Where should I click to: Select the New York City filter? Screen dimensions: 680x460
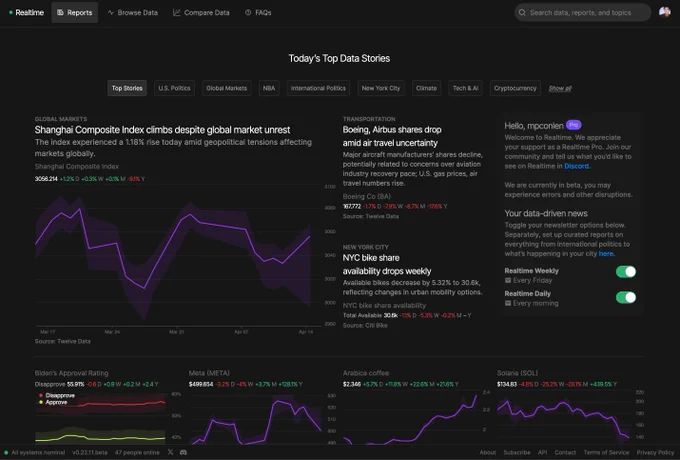(x=381, y=88)
